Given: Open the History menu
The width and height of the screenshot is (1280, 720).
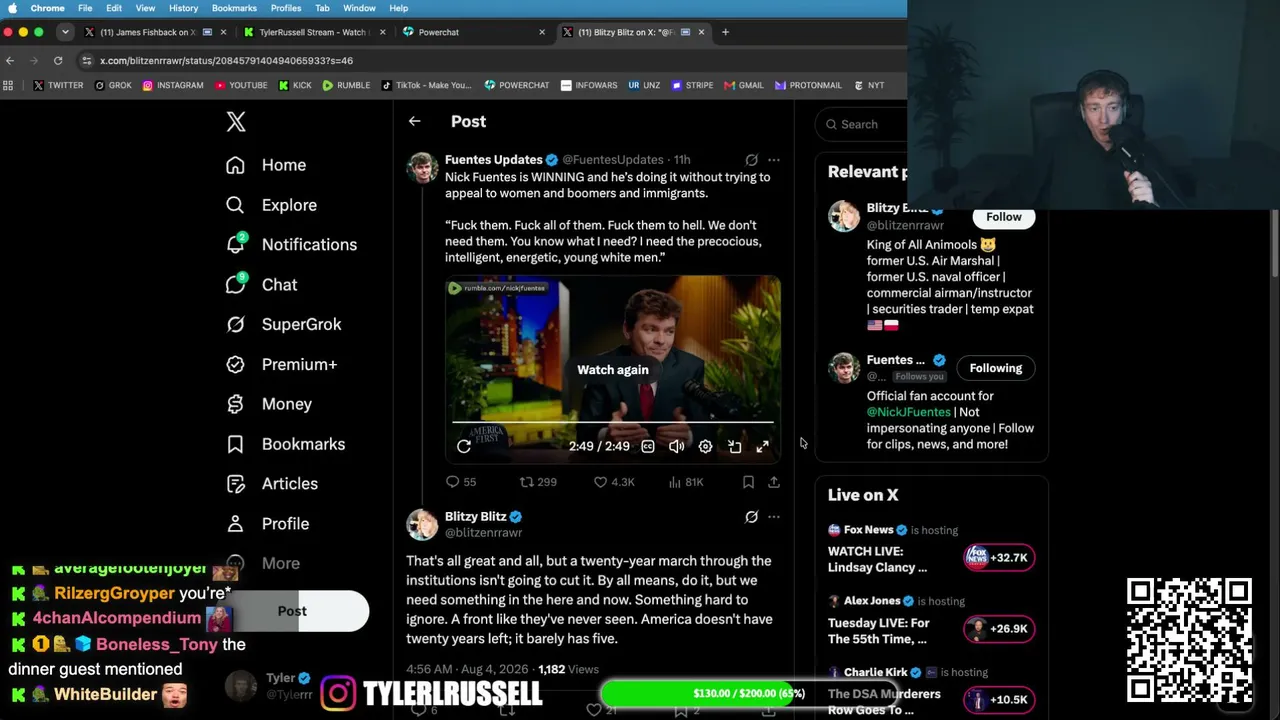Looking at the screenshot, I should [x=183, y=8].
